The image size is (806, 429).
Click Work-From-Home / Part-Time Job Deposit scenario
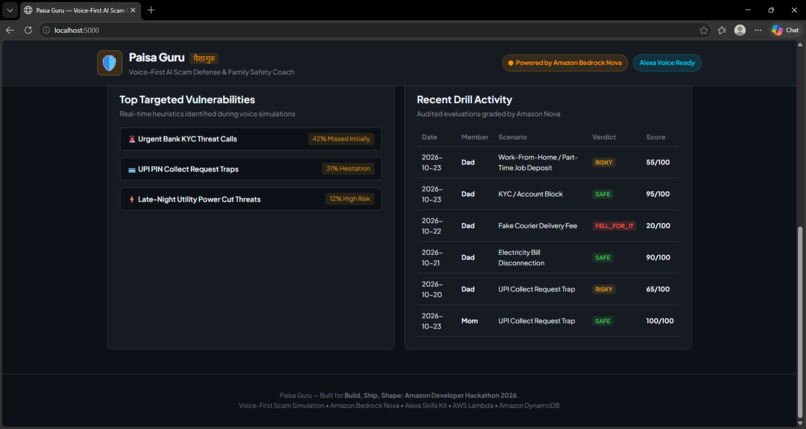pos(538,162)
